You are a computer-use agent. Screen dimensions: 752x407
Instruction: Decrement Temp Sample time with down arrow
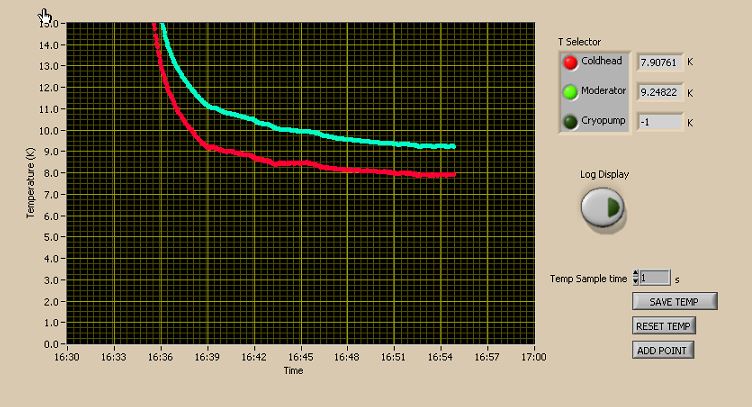pyautogui.click(x=635, y=281)
